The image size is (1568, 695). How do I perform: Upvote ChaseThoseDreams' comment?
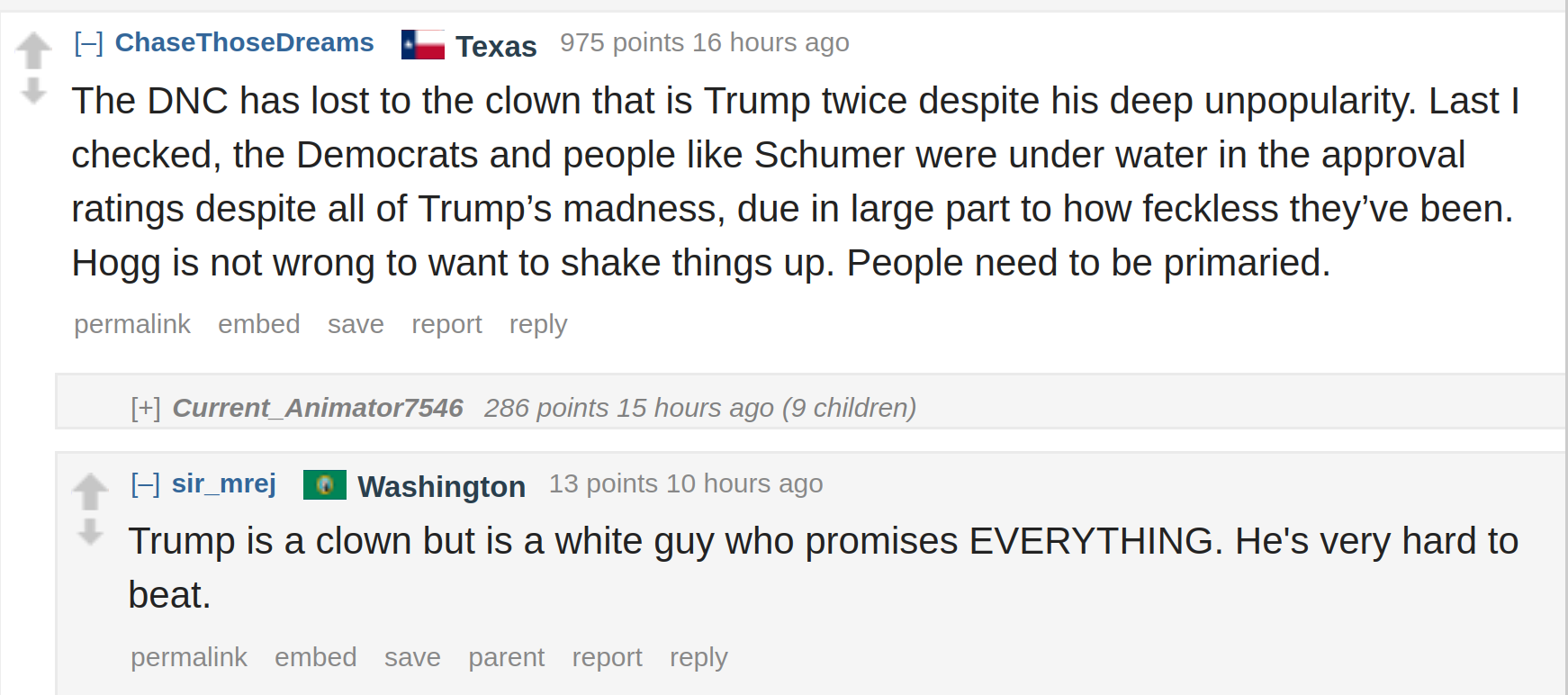(33, 50)
